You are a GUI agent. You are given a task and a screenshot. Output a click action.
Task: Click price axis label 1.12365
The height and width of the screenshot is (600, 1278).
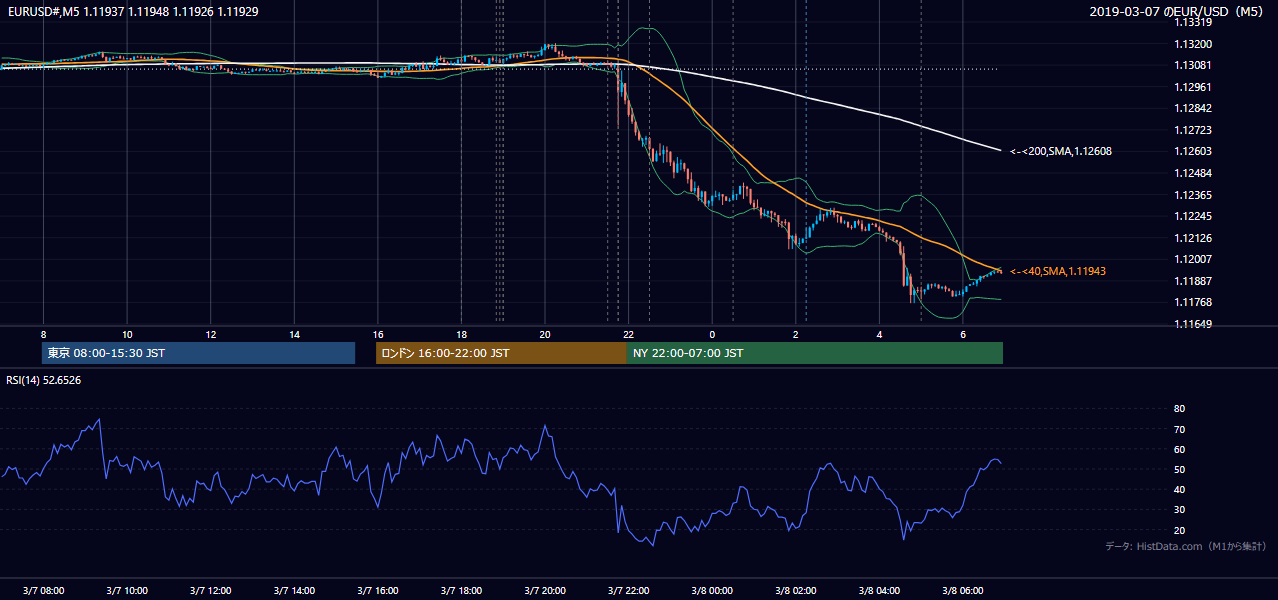click(1194, 195)
